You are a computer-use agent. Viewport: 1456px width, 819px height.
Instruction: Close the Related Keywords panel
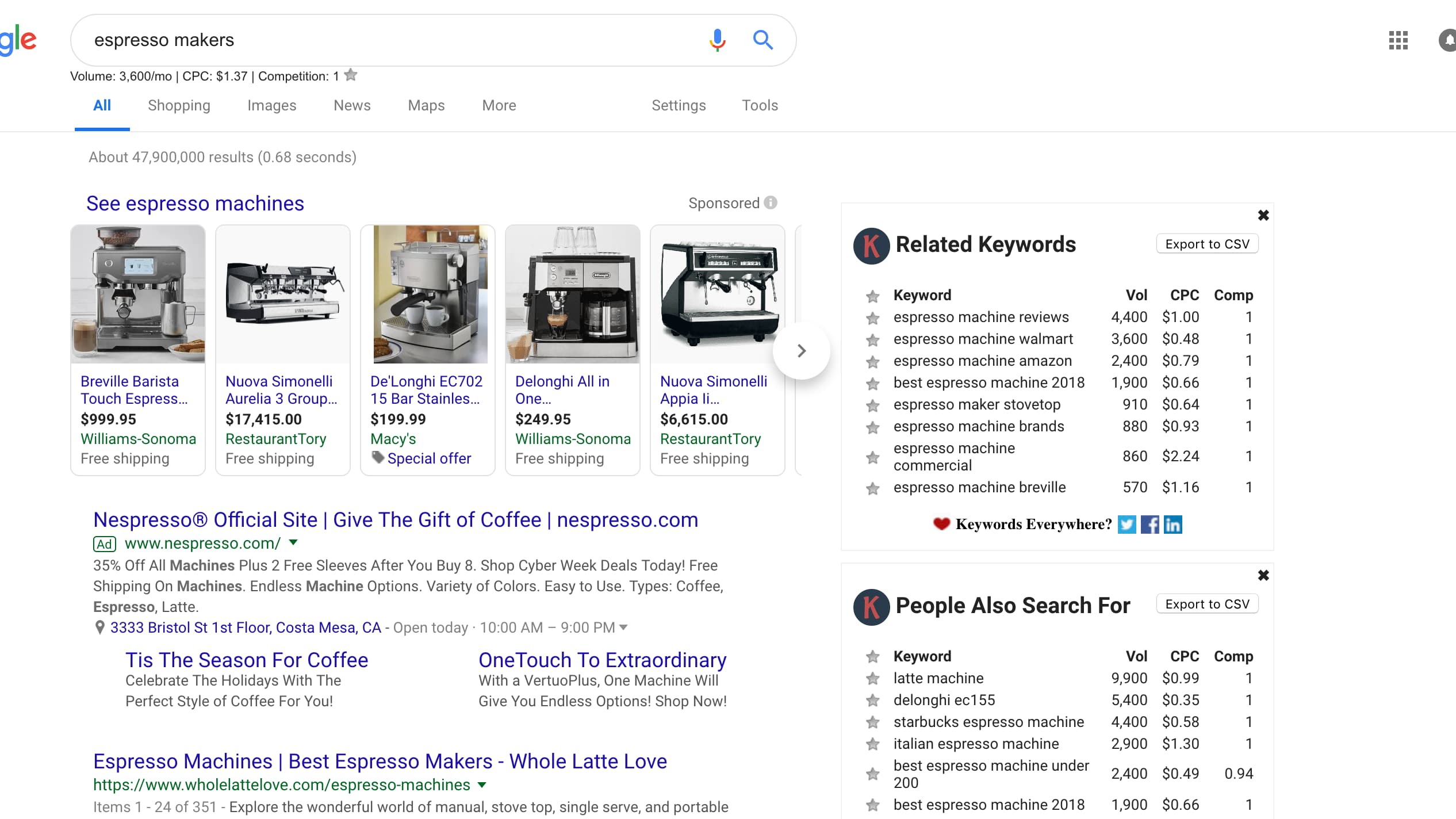click(x=1263, y=215)
